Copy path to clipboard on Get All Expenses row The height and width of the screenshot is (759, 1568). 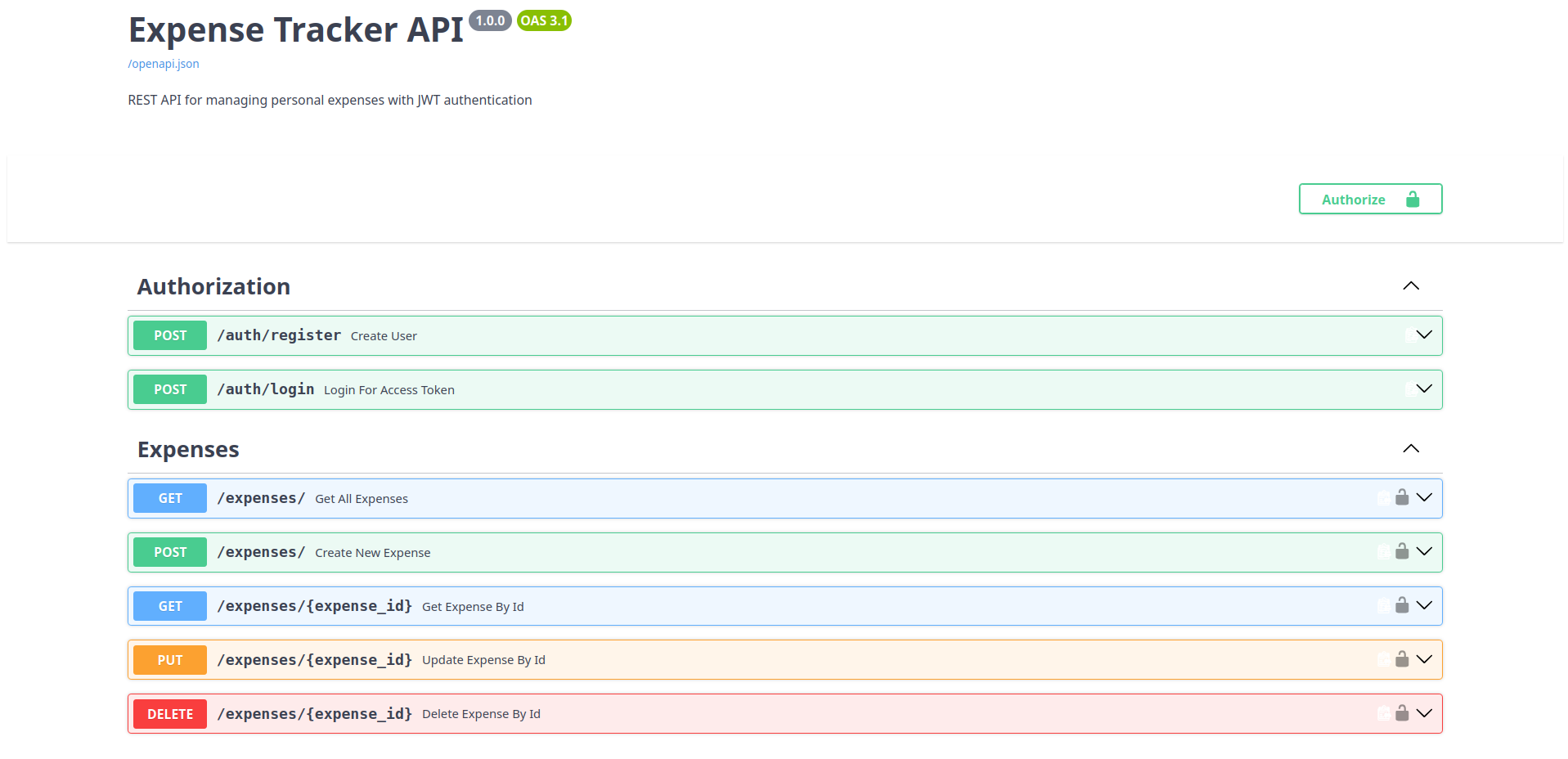pyautogui.click(x=1383, y=498)
